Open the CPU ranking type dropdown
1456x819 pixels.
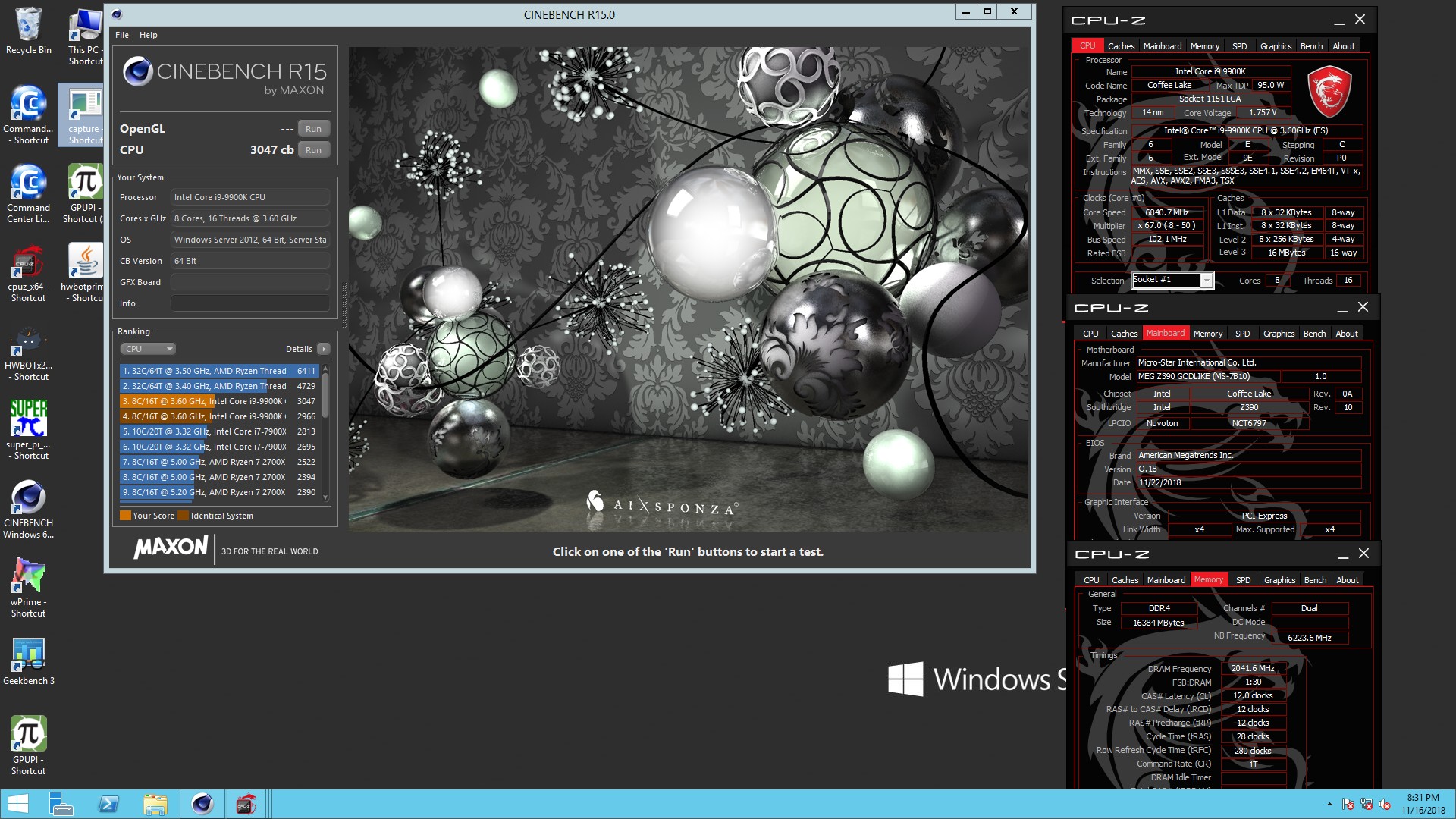point(148,349)
